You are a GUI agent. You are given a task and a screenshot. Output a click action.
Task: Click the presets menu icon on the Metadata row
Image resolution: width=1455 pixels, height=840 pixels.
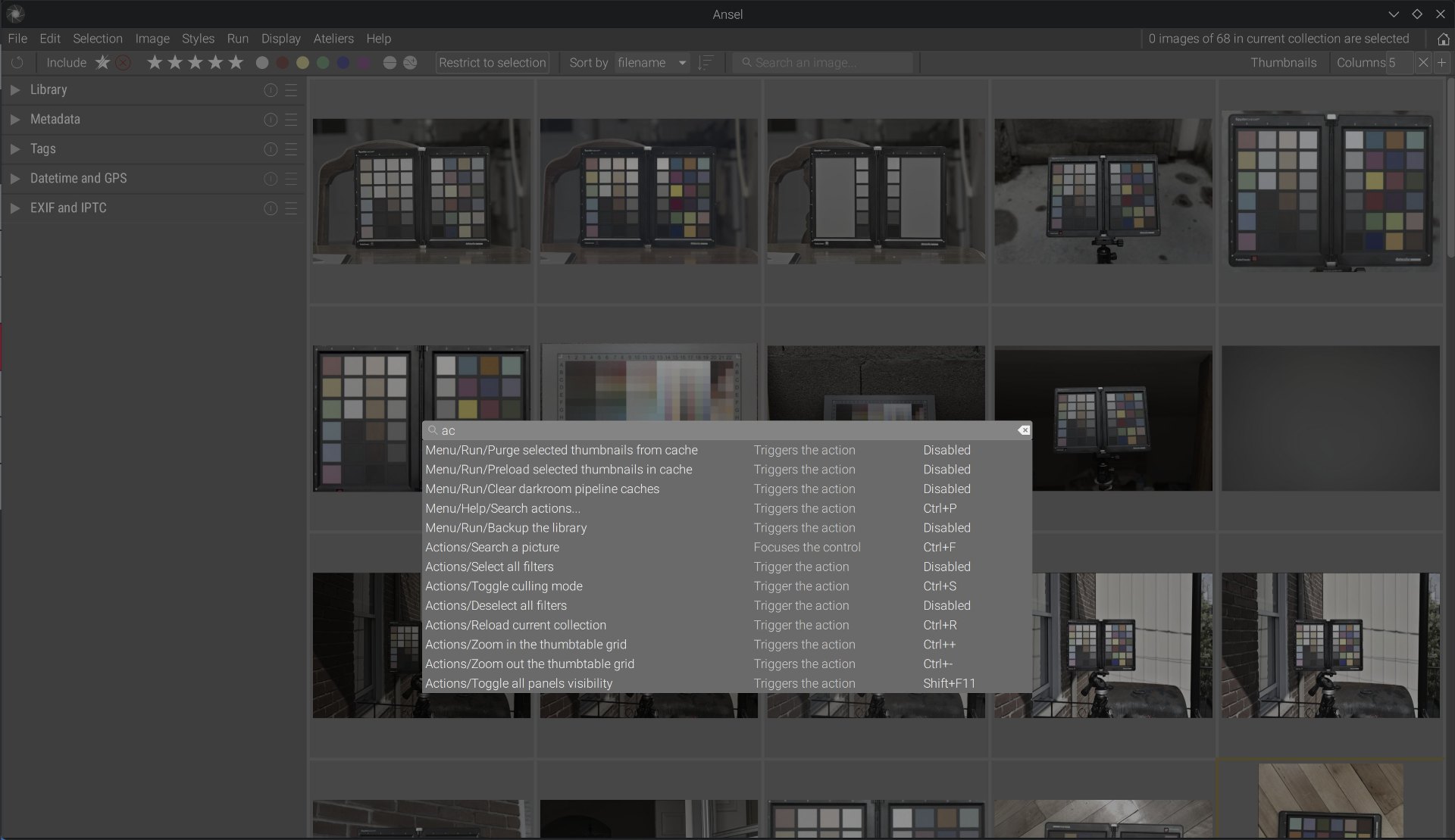pos(291,120)
